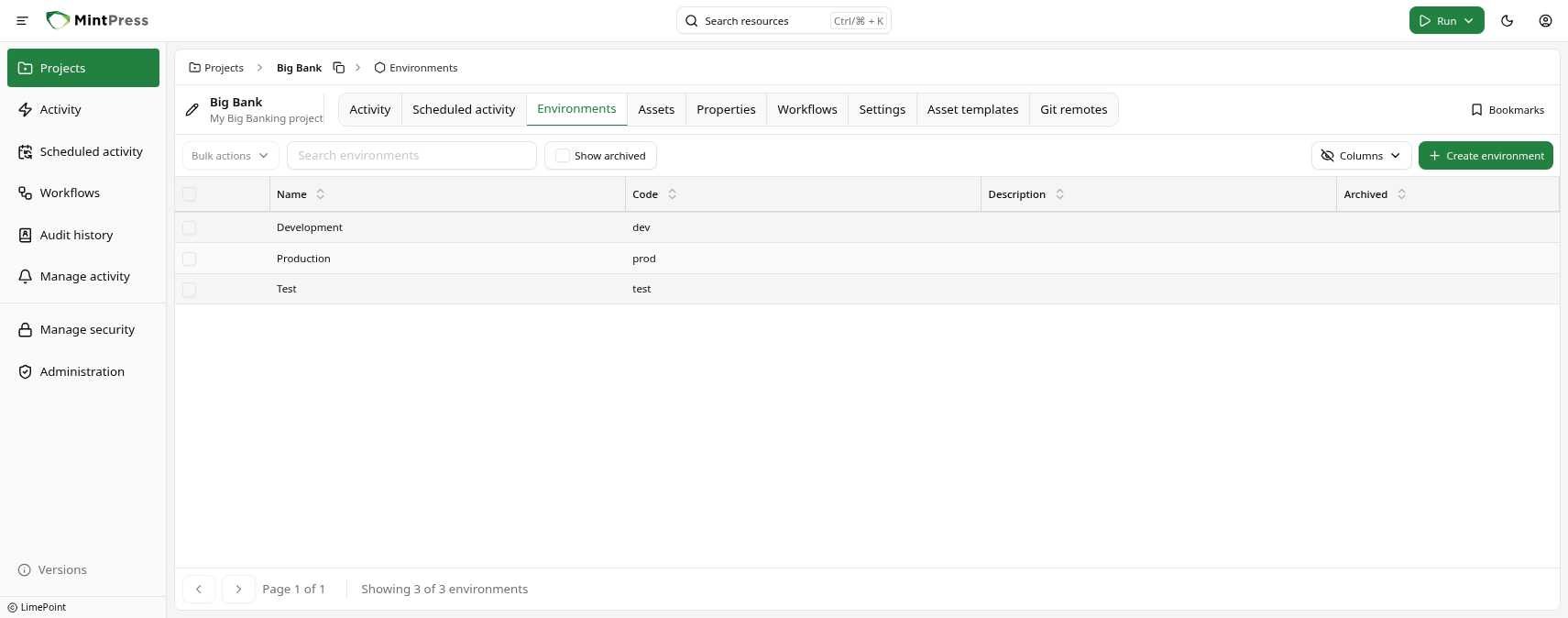Switch to the Assets tab
1568x618 pixels.
coord(656,109)
